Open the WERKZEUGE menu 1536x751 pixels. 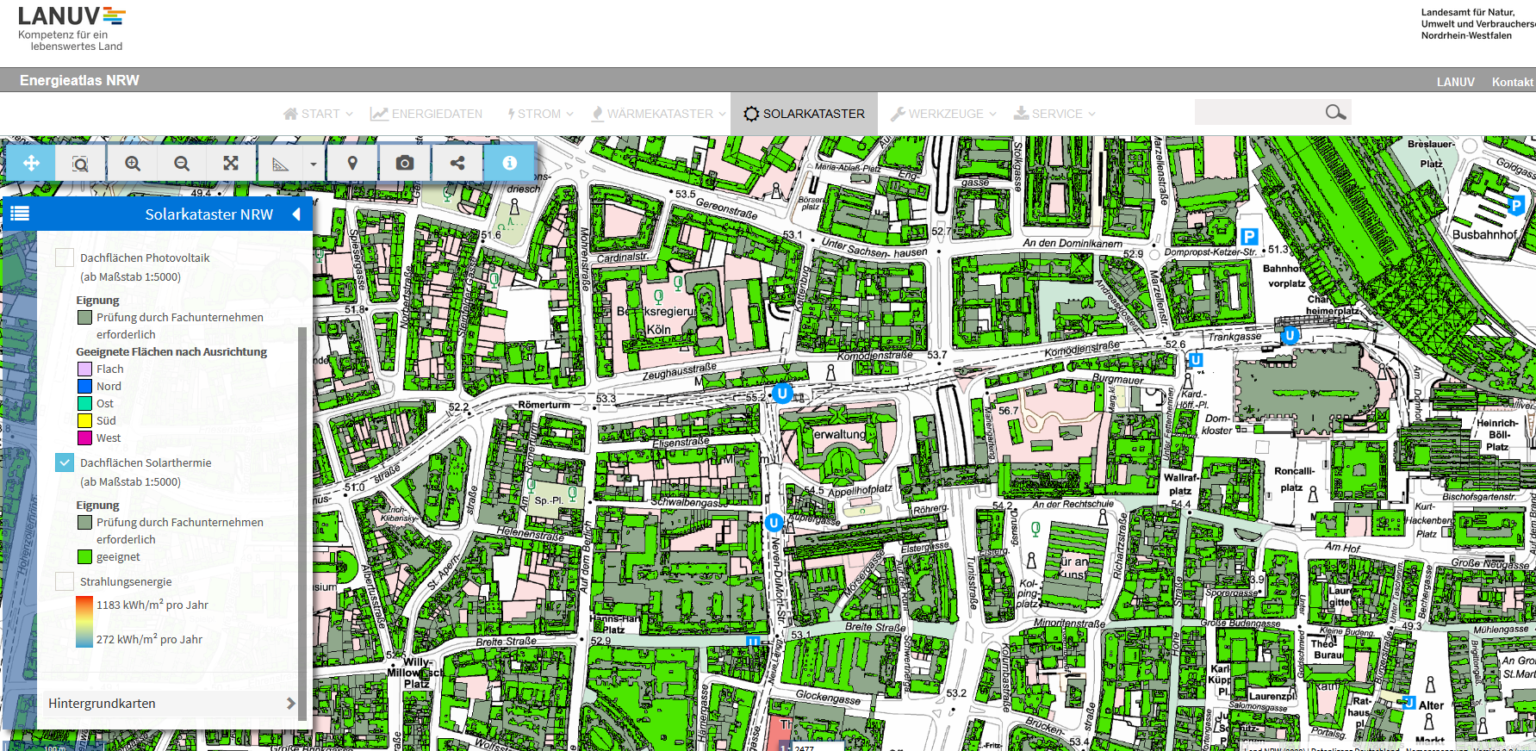tap(945, 114)
